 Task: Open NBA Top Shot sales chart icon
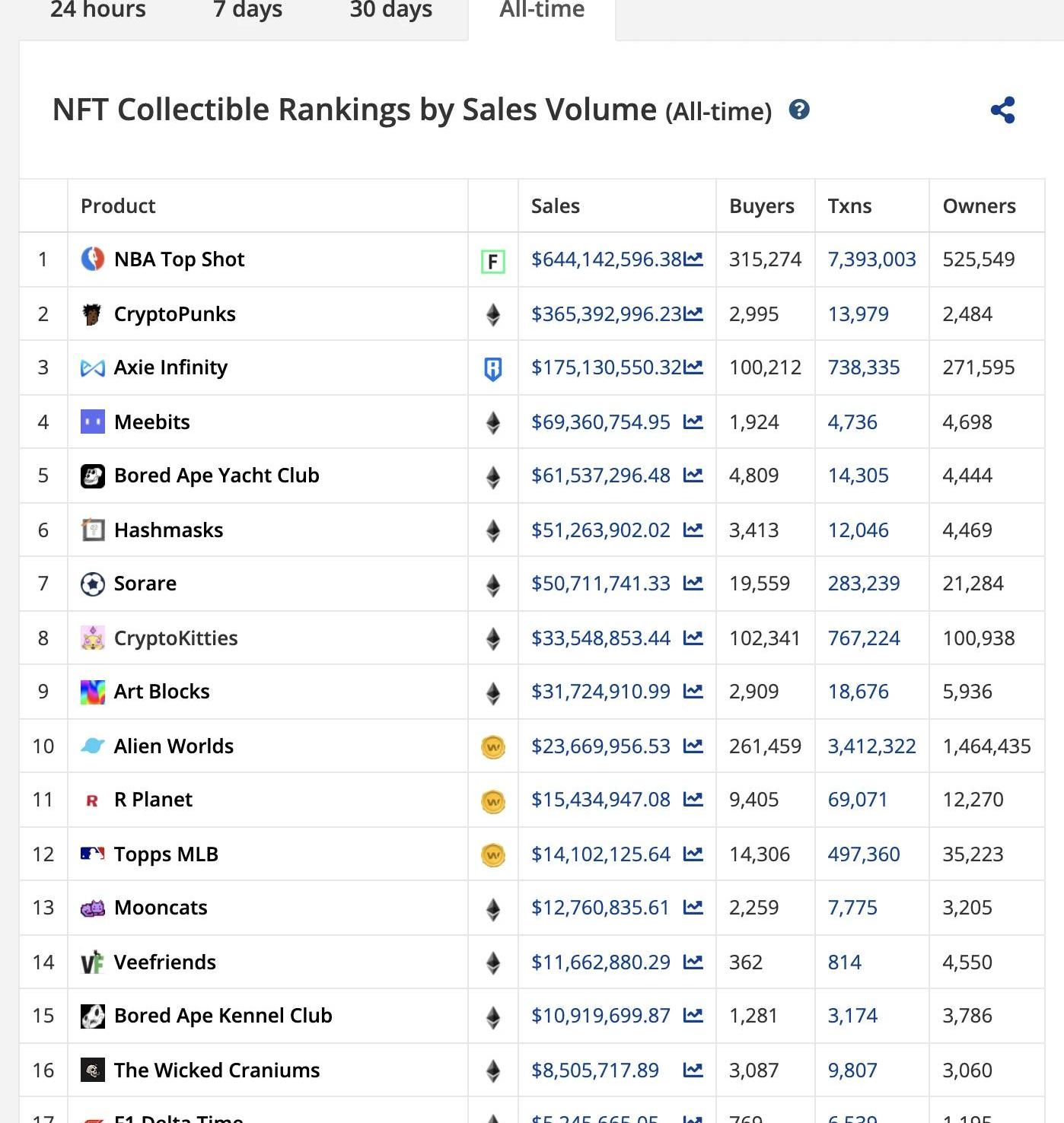[x=693, y=259]
